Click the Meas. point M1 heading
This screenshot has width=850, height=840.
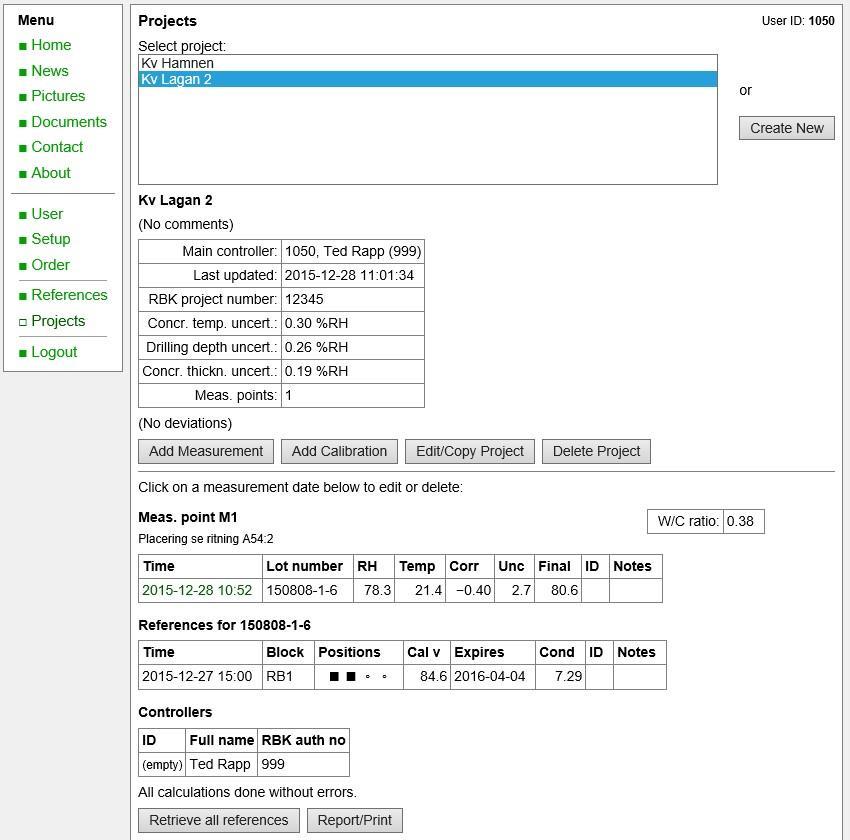pyautogui.click(x=188, y=517)
